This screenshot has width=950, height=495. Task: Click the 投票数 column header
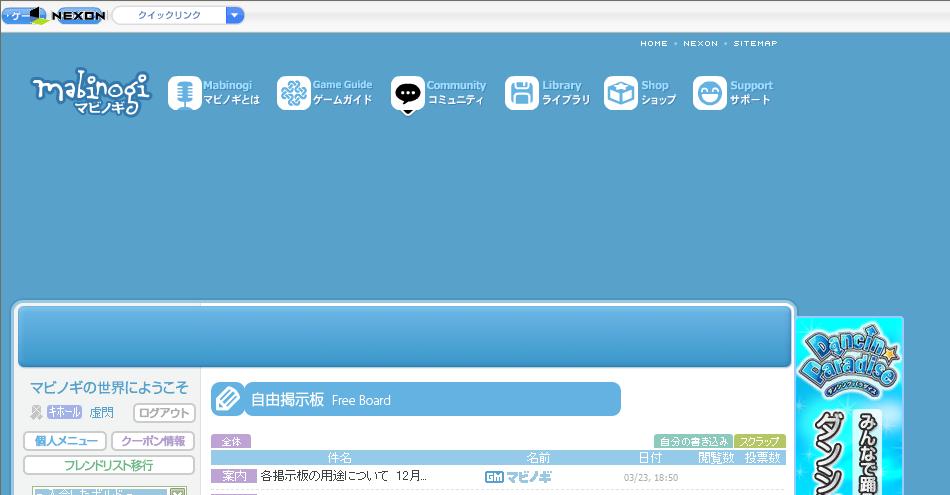click(762, 458)
